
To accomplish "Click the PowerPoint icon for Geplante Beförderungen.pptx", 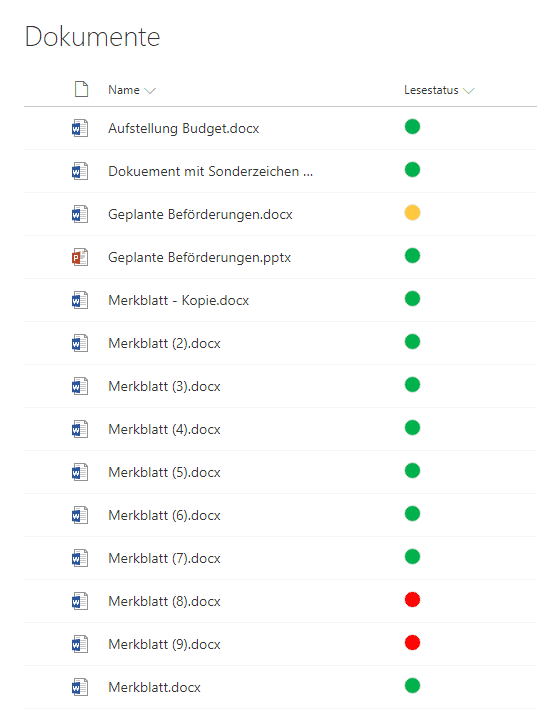I will coord(80,257).
